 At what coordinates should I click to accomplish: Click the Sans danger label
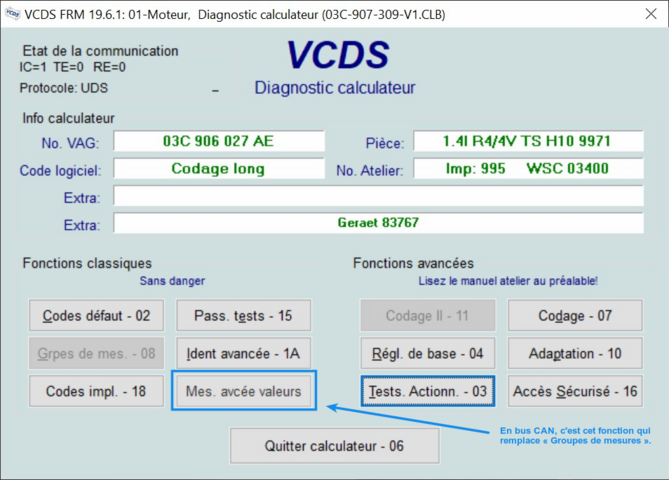tap(172, 281)
